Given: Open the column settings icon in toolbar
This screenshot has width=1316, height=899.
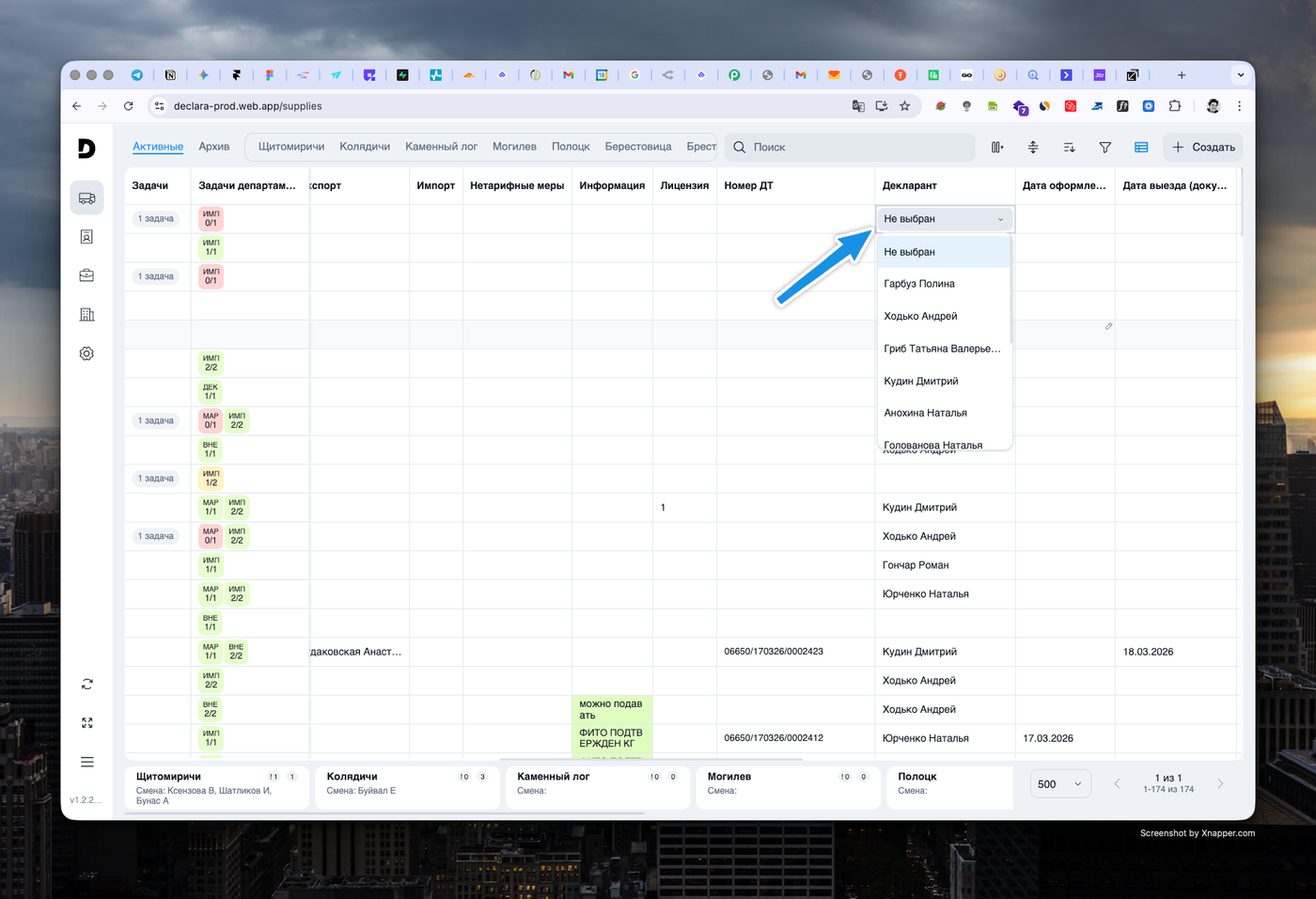Looking at the screenshot, I should (x=997, y=147).
